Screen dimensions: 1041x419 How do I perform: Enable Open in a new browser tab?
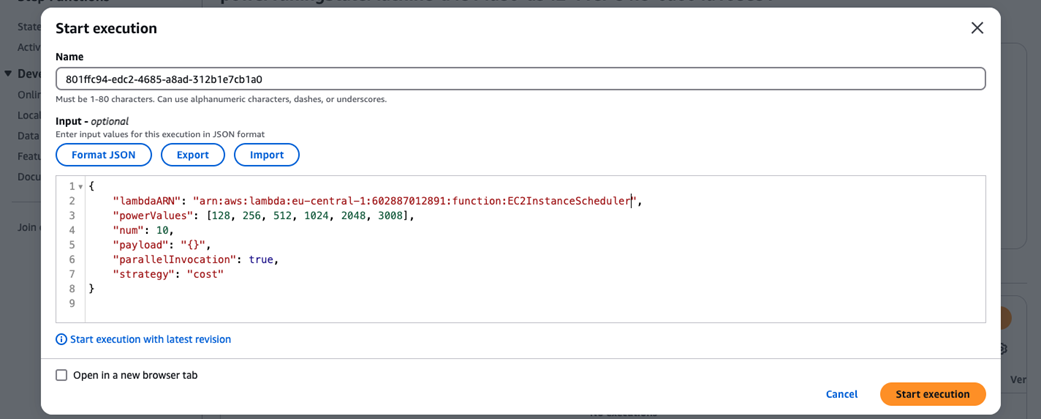pyautogui.click(x=62, y=376)
